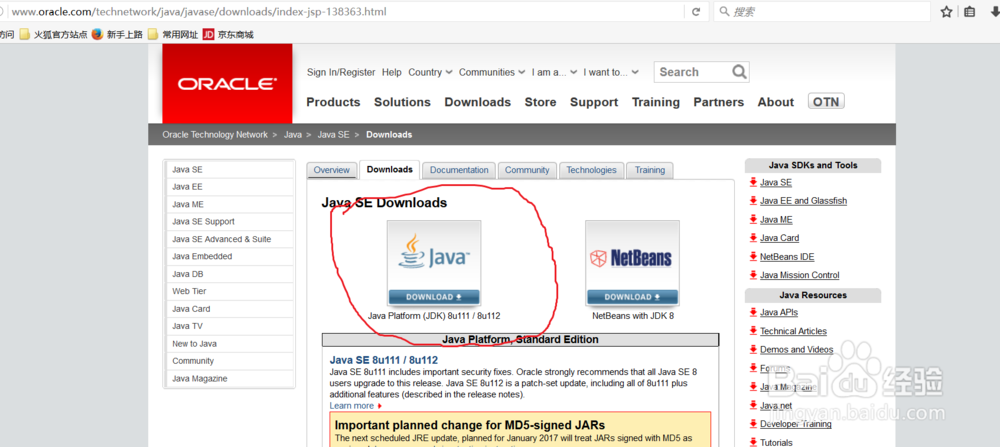Select Java SE Support in sidebar
Screen dimensions: 1000x447
[231, 222]
